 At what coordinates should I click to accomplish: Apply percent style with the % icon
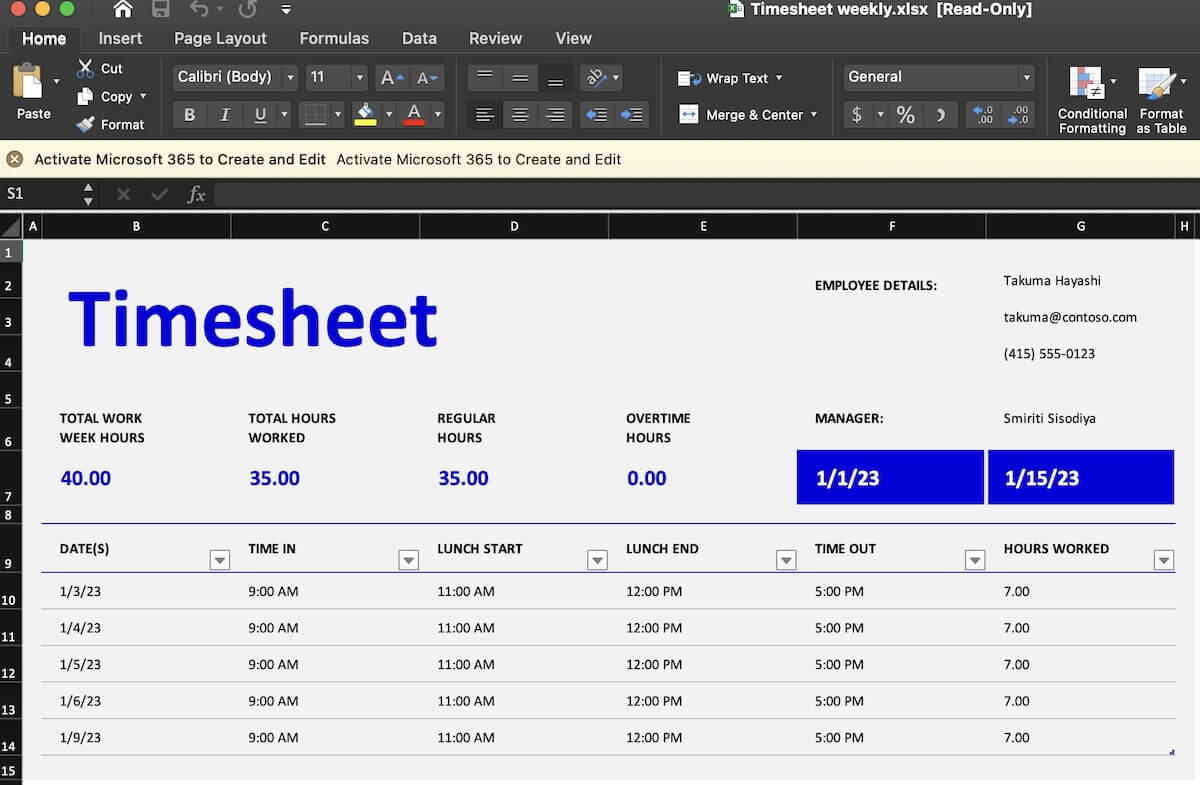pyautogui.click(x=905, y=115)
